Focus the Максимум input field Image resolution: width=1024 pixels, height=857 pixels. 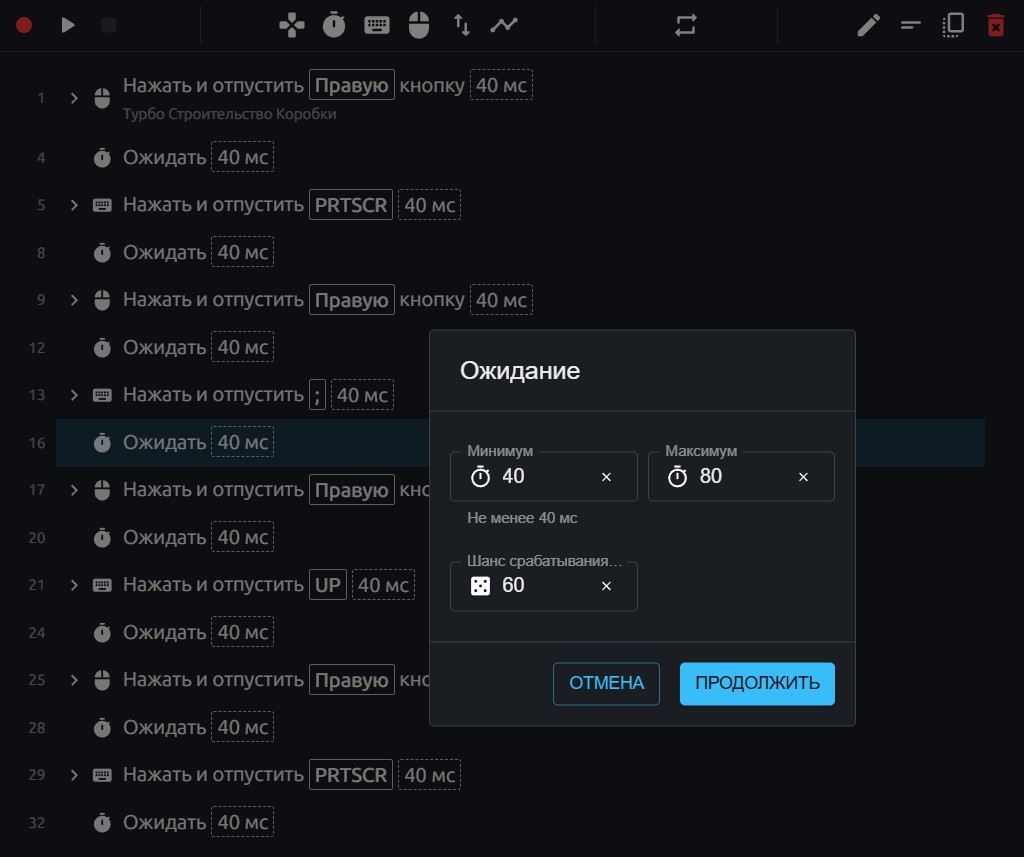tap(741, 477)
